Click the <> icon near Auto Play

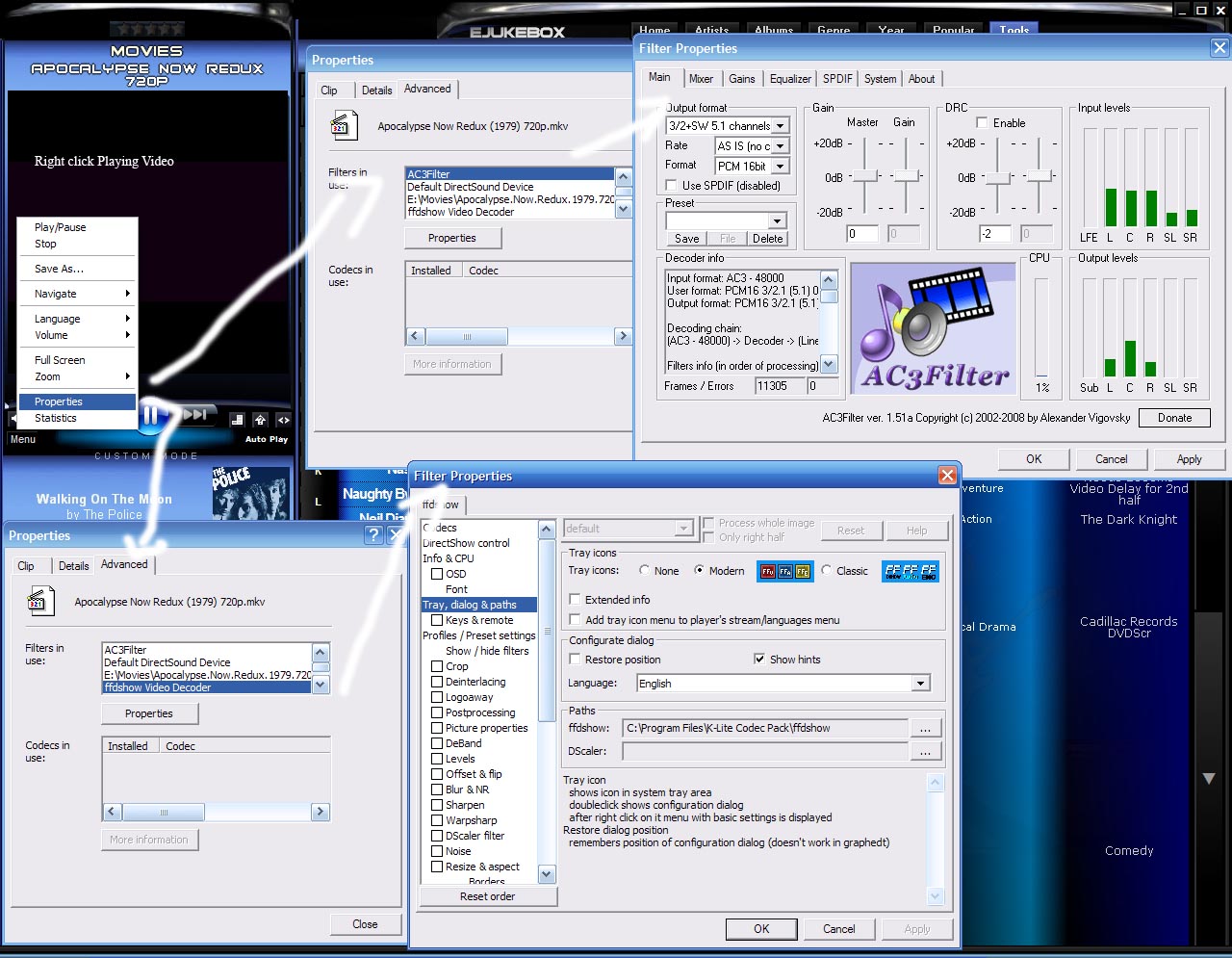click(x=282, y=420)
